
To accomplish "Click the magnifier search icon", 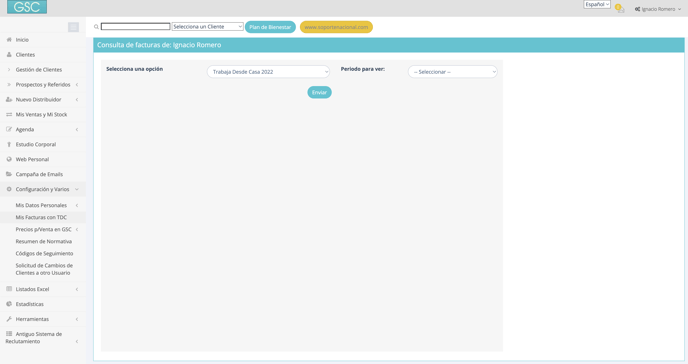I will pos(97,27).
